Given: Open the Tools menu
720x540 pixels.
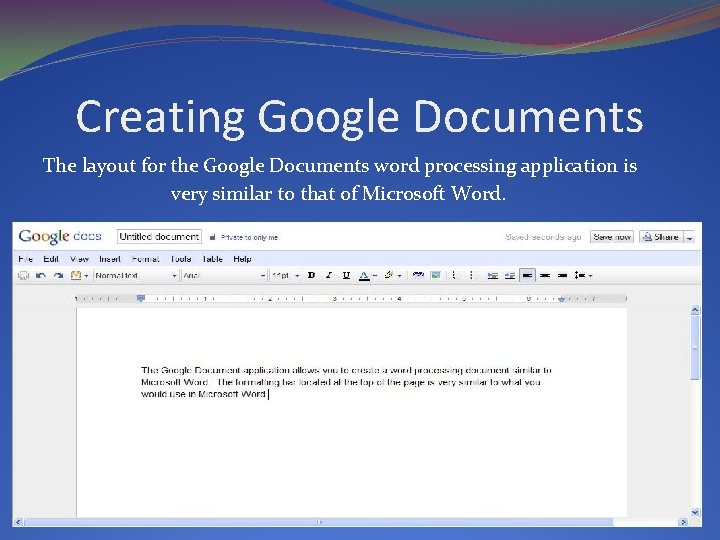Looking at the screenshot, I should (x=181, y=259).
